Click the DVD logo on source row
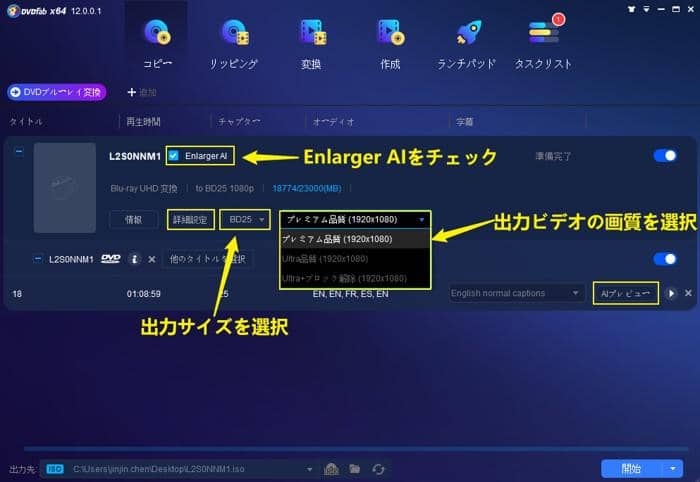 pyautogui.click(x=111, y=259)
